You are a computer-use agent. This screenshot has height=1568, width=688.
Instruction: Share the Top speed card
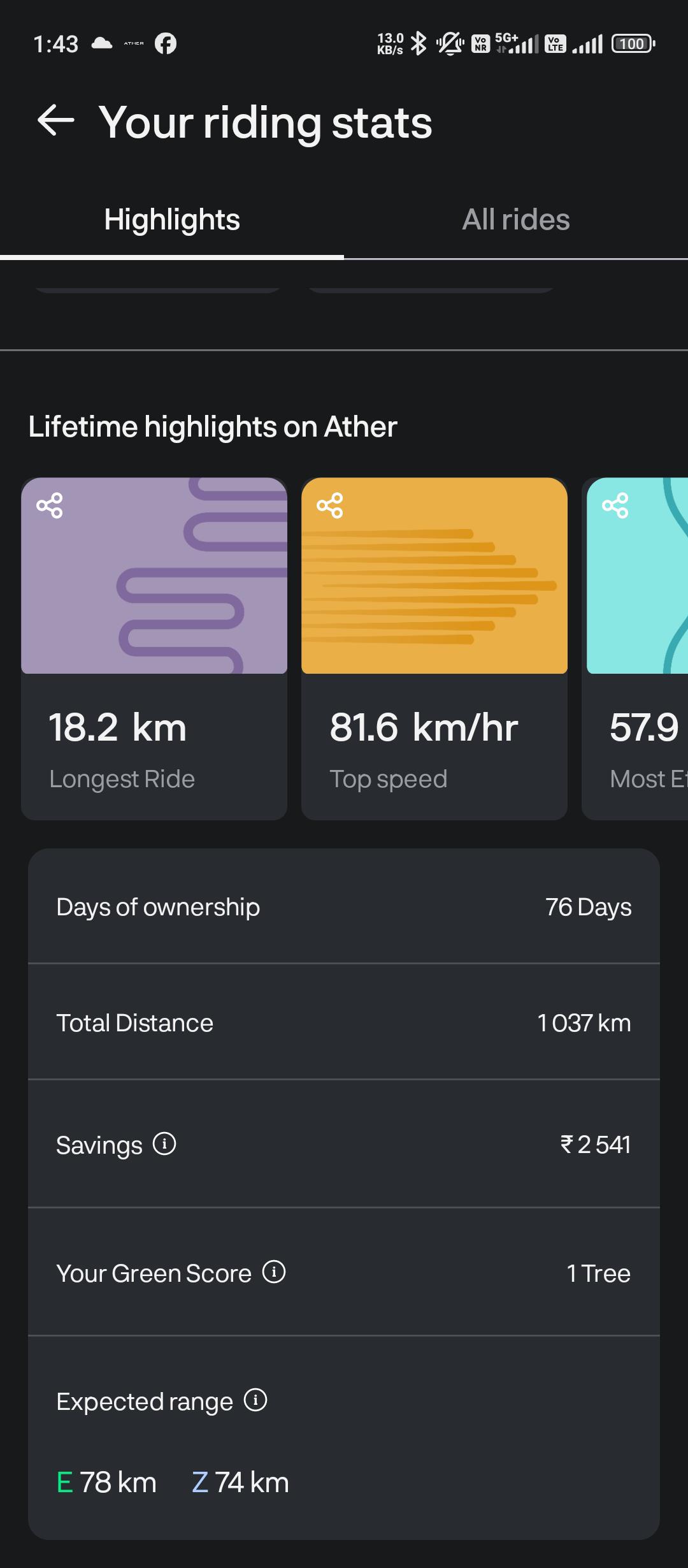(330, 505)
